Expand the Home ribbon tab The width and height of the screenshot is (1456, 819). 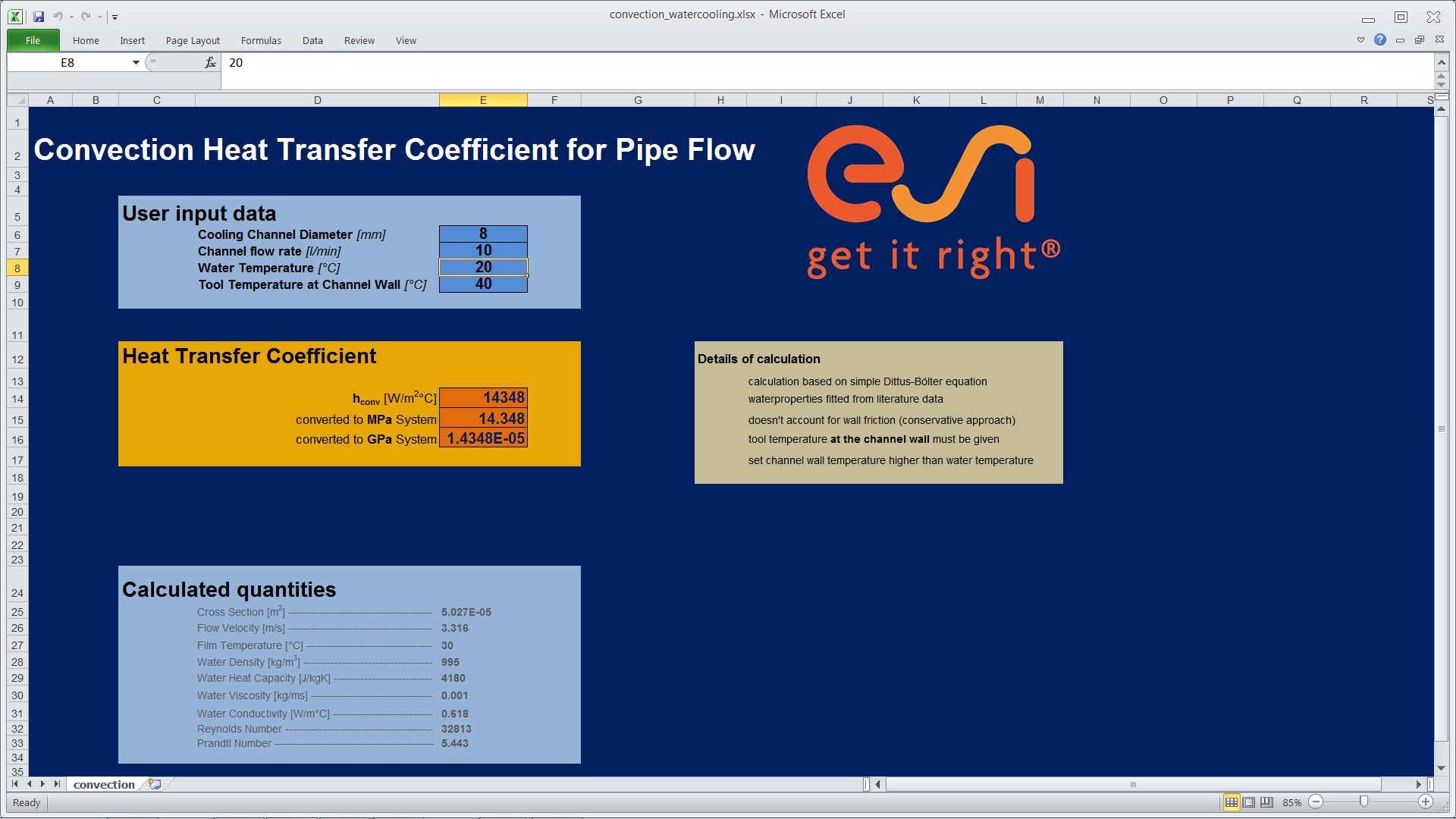[x=84, y=40]
